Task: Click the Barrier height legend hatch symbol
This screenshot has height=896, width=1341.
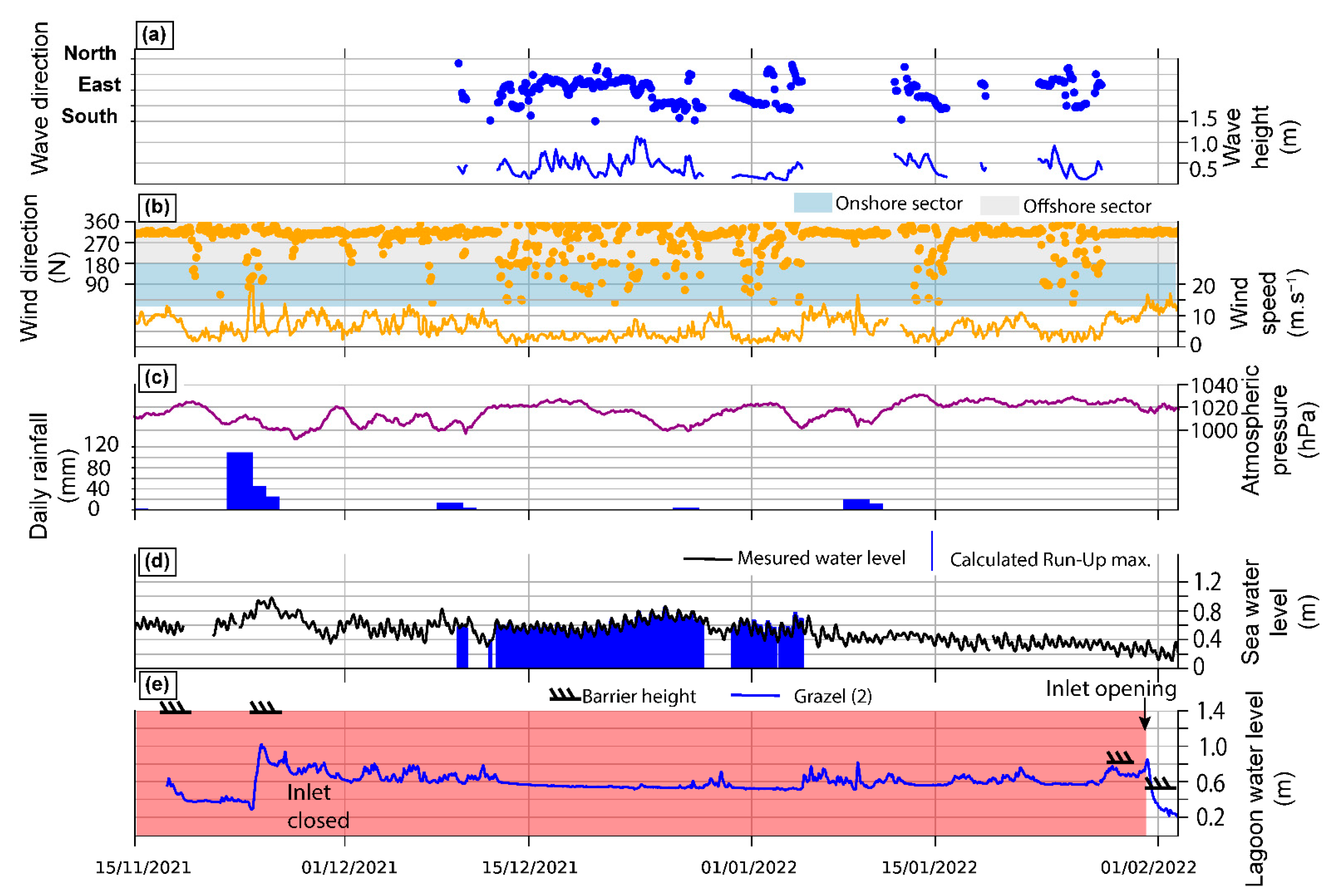Action: pos(565,696)
